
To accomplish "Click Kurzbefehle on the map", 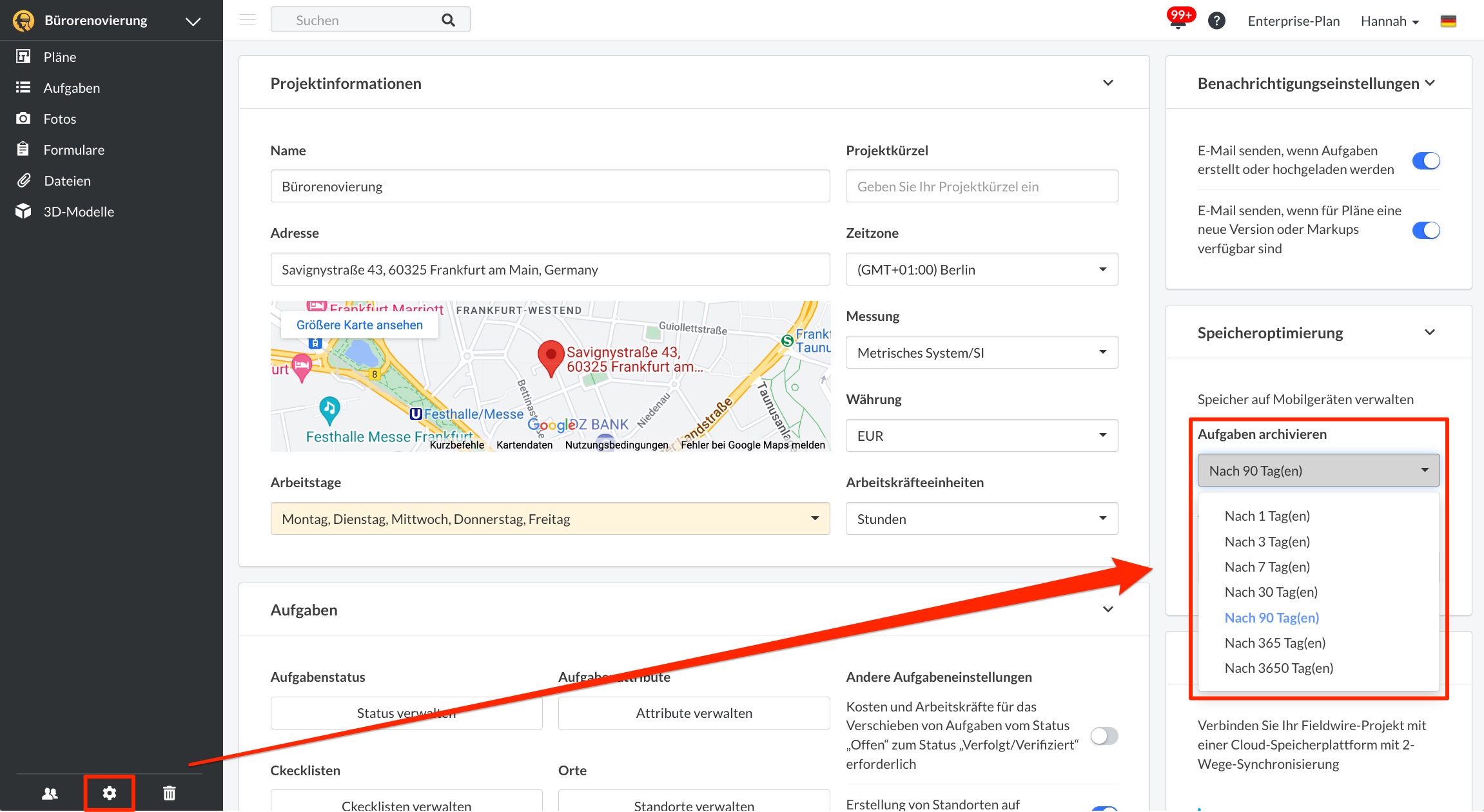I will click(456, 445).
